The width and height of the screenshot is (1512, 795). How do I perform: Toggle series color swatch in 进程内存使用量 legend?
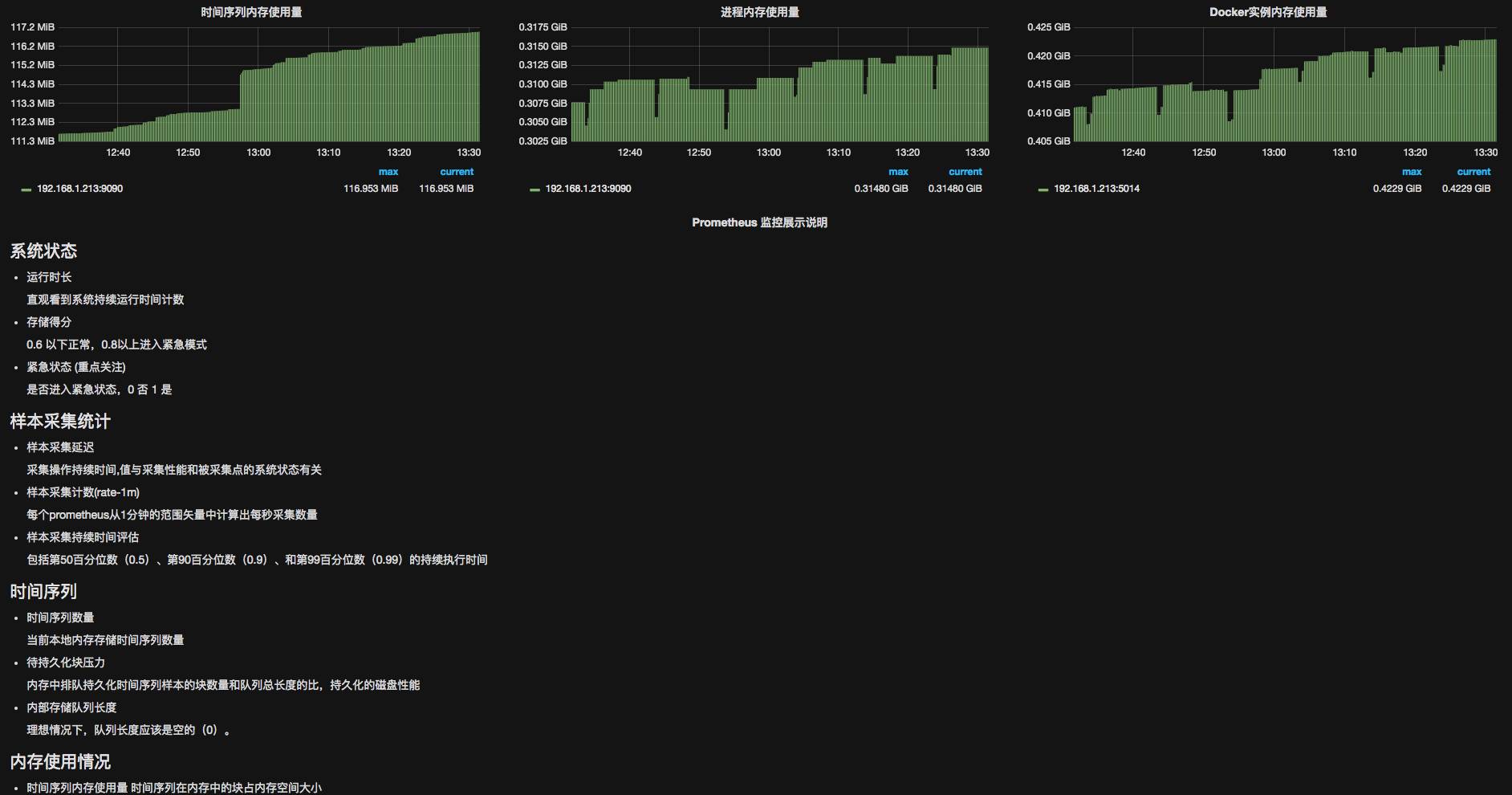coord(535,190)
